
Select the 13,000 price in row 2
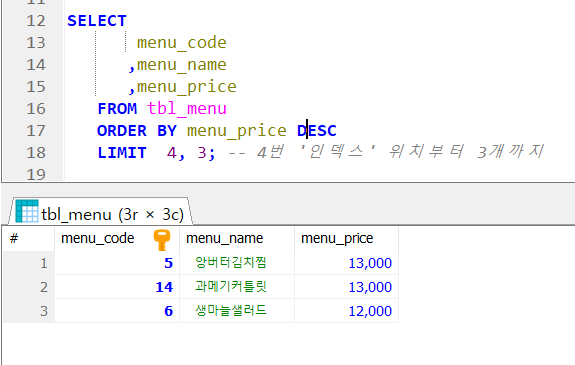347,287
